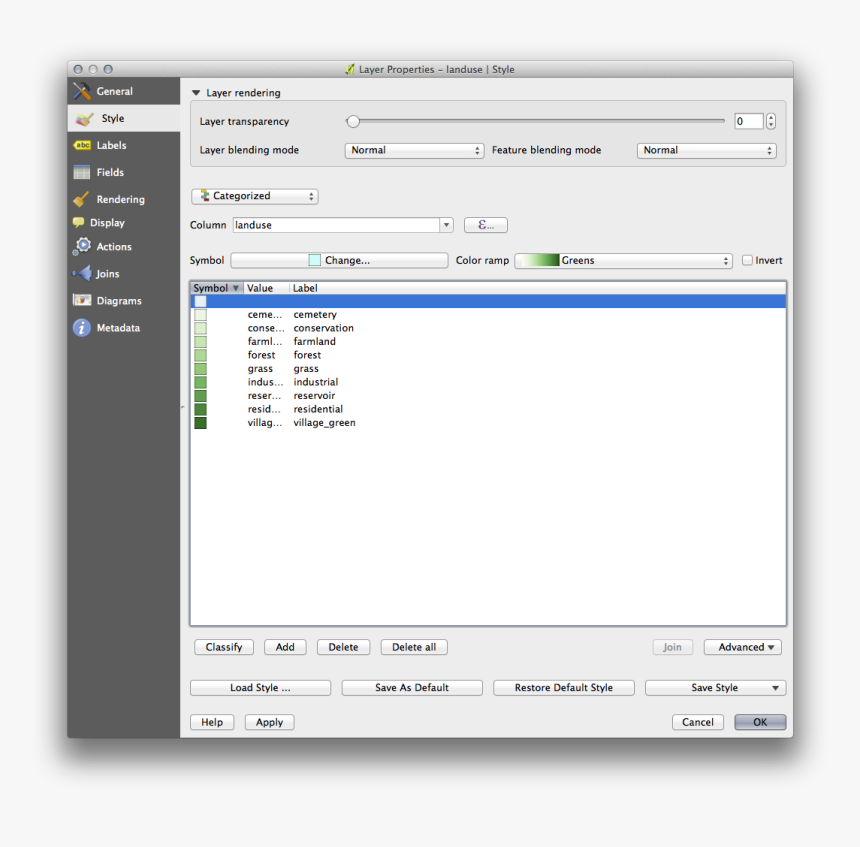This screenshot has width=860, height=847.
Task: Enable the Invert color ramp checkbox
Action: point(747,260)
